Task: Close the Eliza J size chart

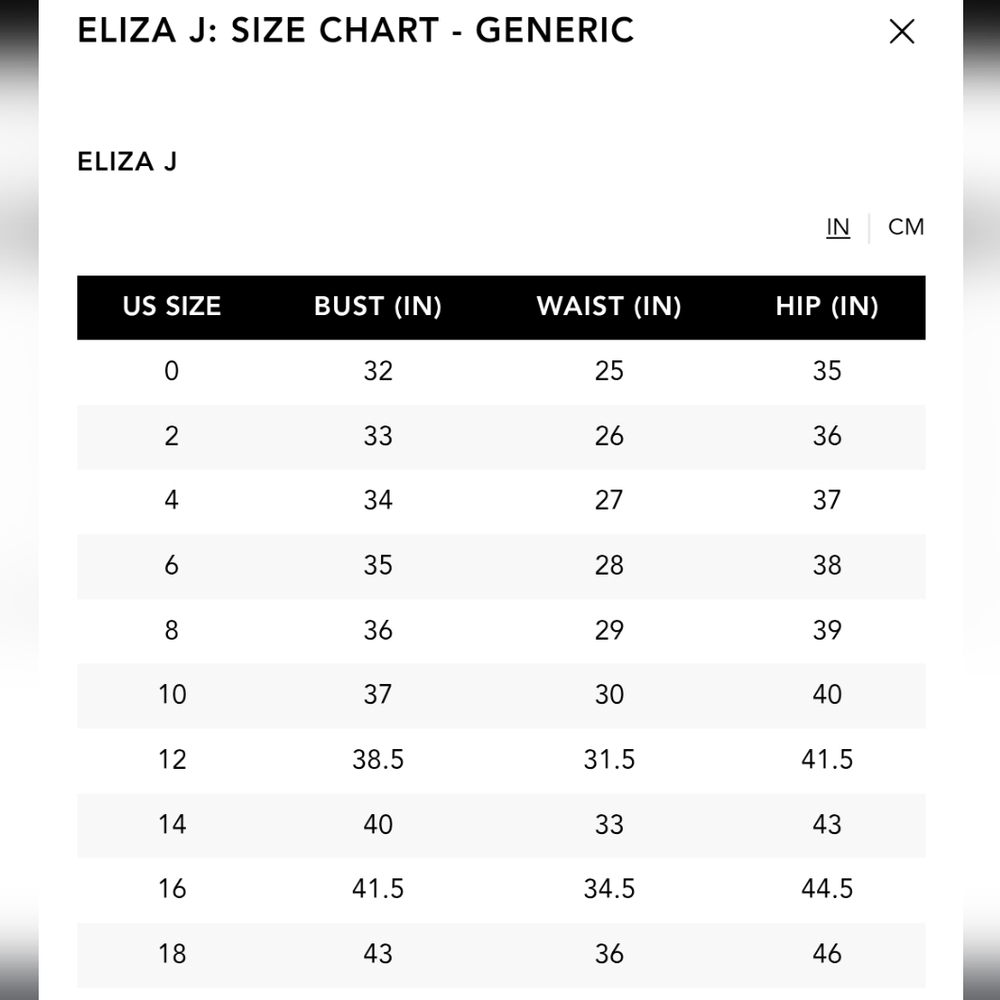Action: [x=902, y=32]
